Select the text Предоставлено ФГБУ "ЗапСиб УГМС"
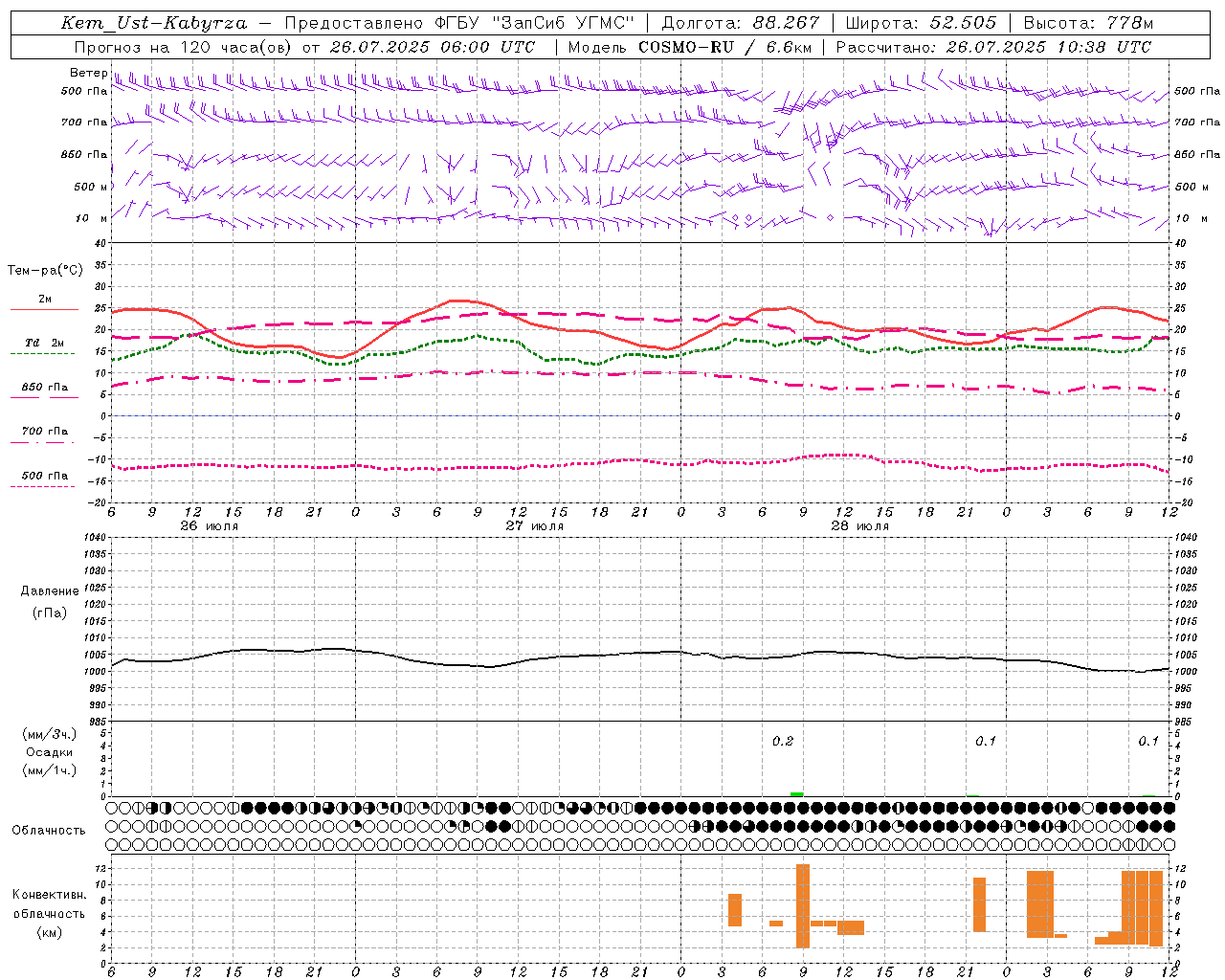Image resolution: width=1225 pixels, height=980 pixels. point(459,23)
